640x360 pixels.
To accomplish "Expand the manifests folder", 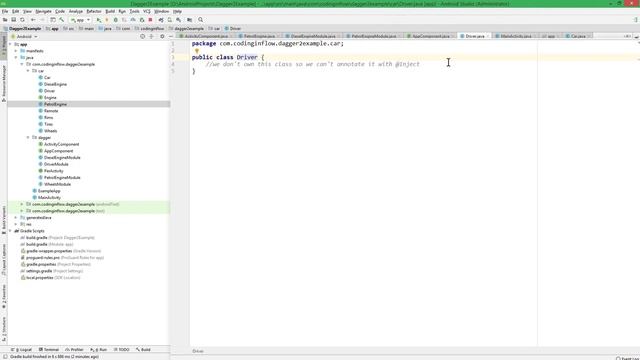I will pyautogui.click(x=16, y=51).
